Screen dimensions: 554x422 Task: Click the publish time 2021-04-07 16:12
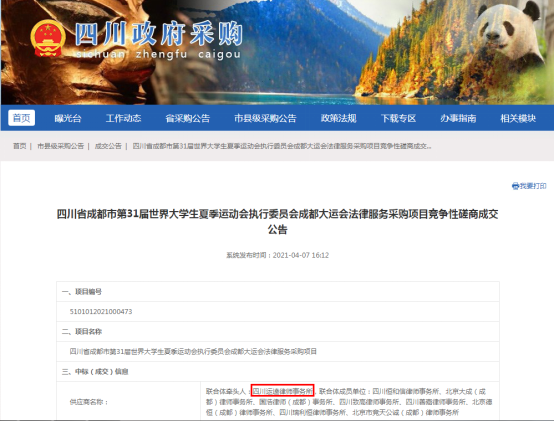[301, 255]
